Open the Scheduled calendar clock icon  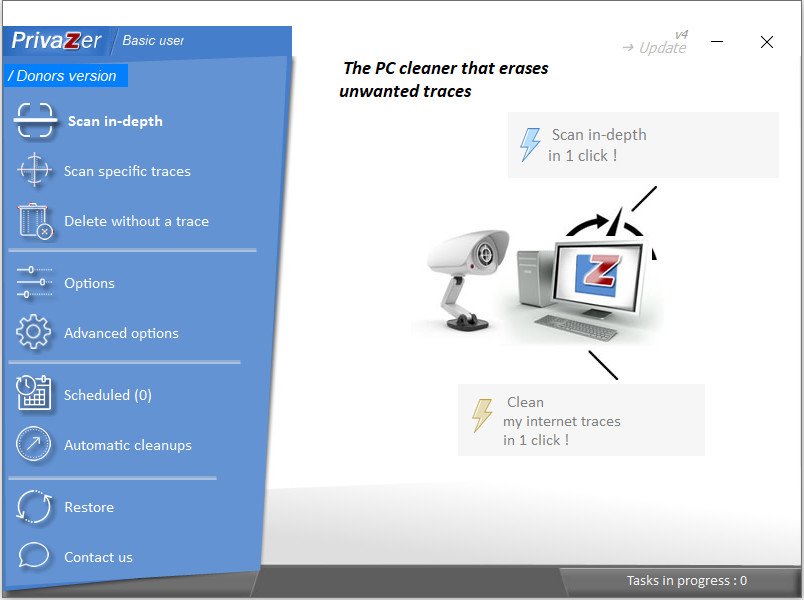coord(34,393)
